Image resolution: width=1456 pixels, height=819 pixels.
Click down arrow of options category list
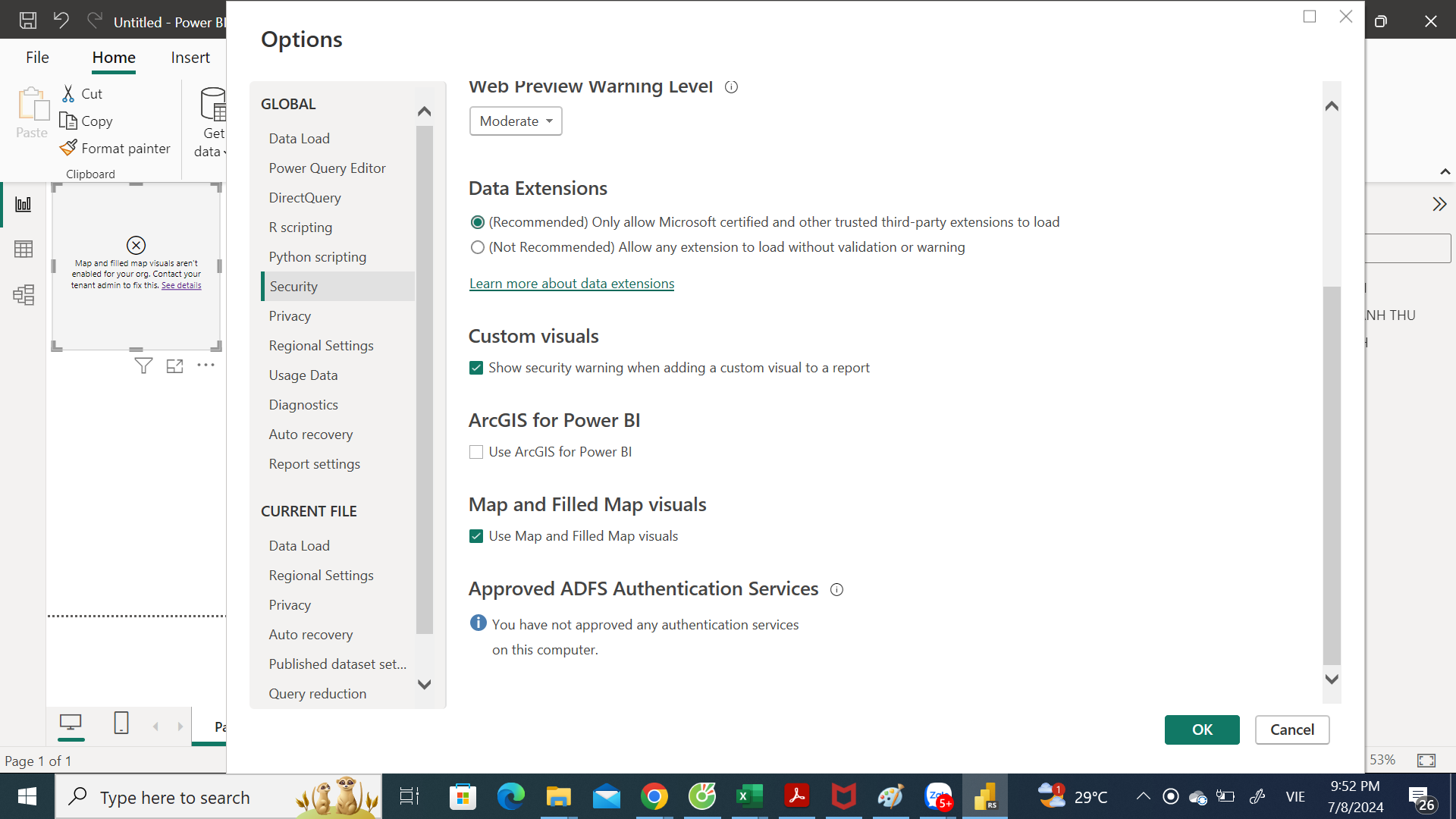(425, 684)
